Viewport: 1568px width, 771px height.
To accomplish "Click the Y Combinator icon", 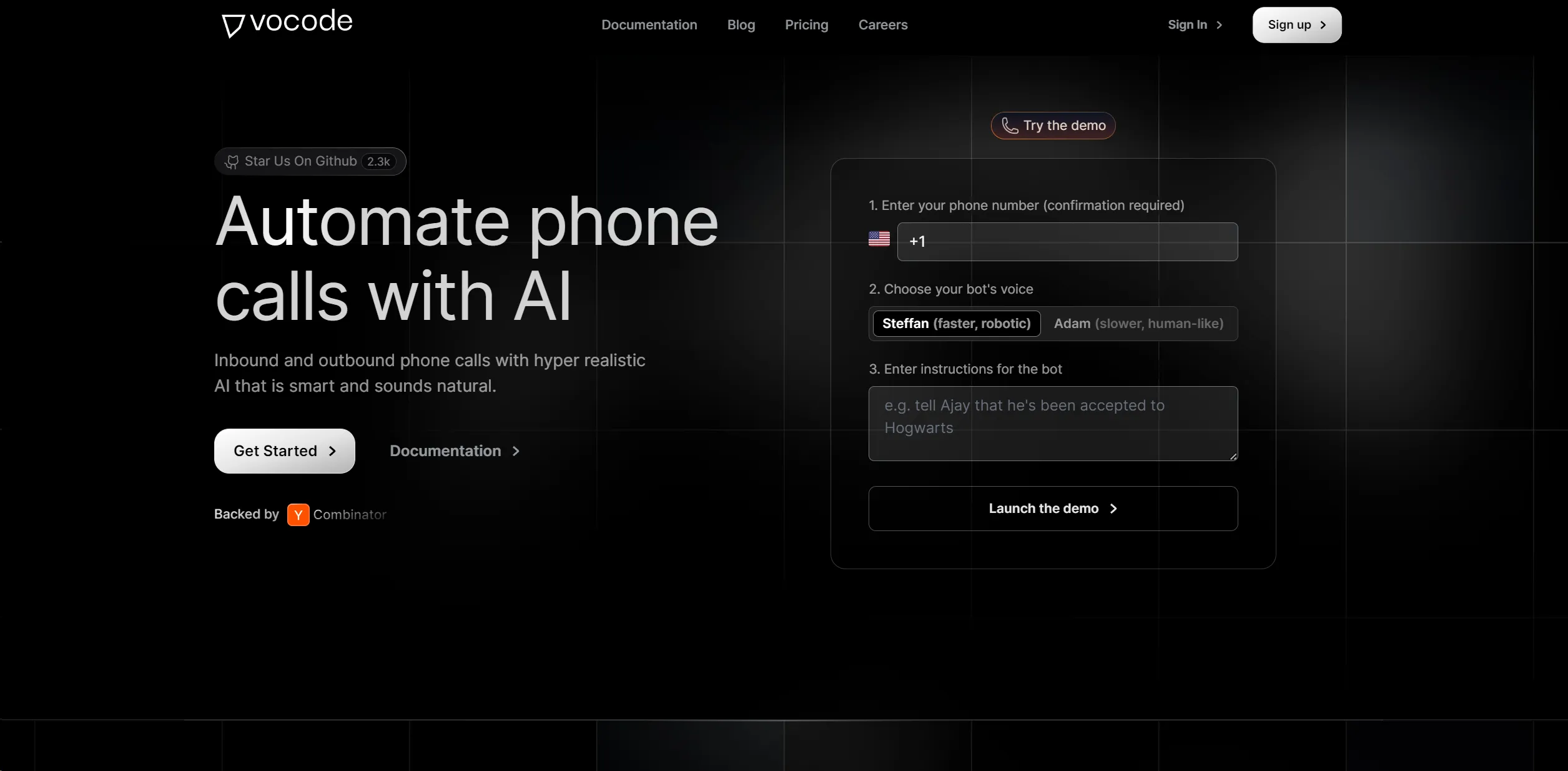I will (x=298, y=514).
